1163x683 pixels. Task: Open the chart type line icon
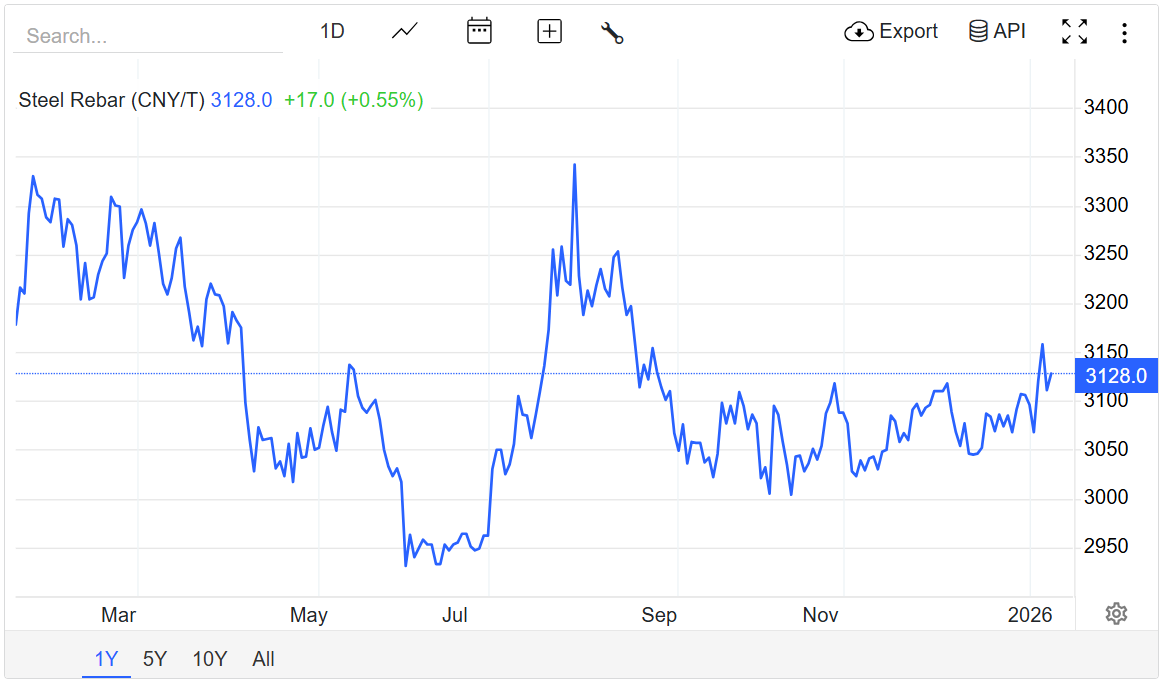coord(404,31)
